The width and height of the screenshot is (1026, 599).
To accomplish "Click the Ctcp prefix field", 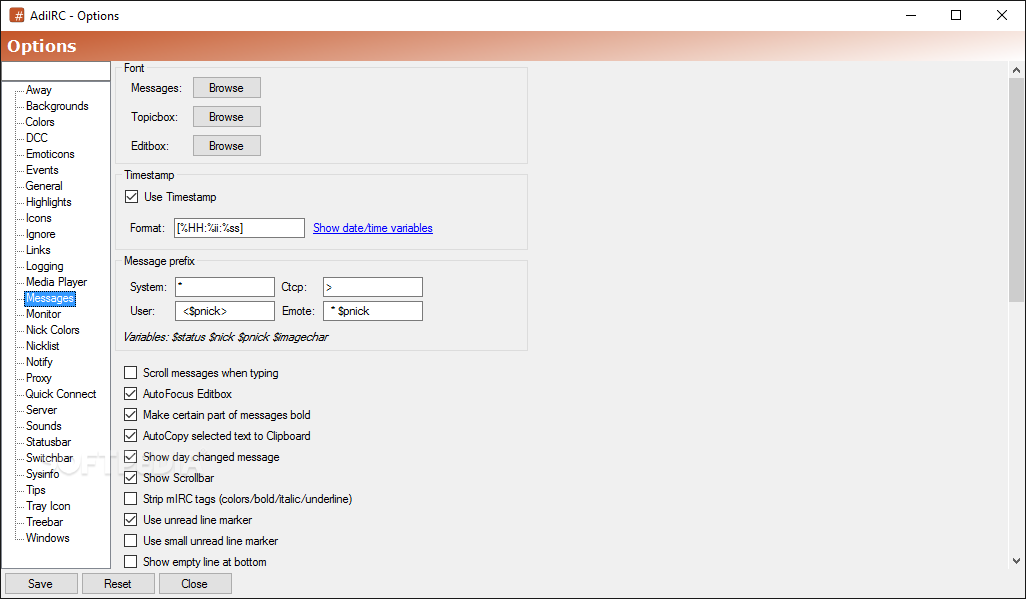I will 372,287.
